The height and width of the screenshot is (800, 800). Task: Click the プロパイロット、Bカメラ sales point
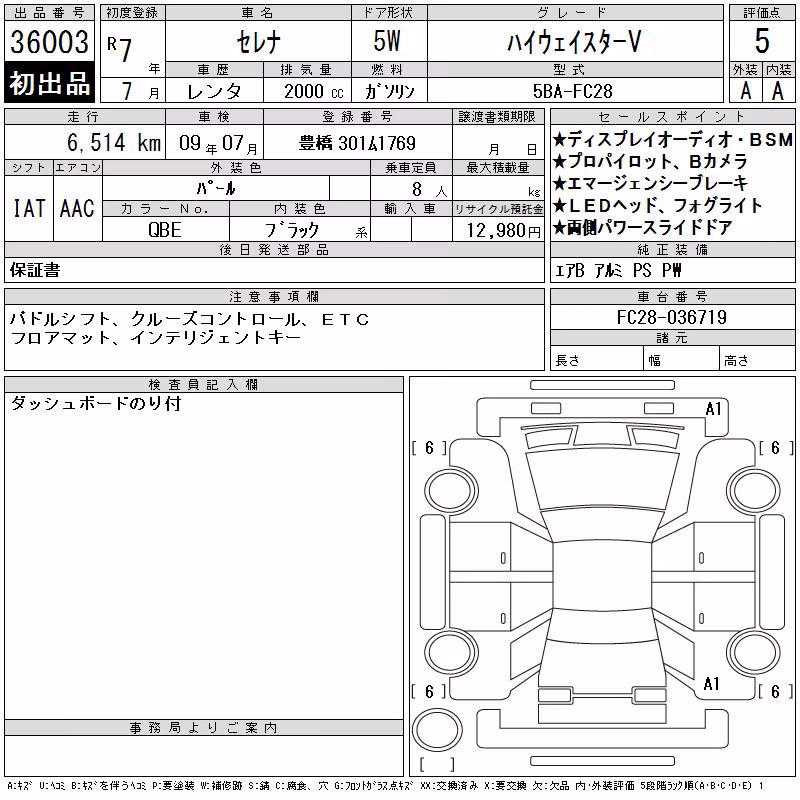(x=650, y=161)
